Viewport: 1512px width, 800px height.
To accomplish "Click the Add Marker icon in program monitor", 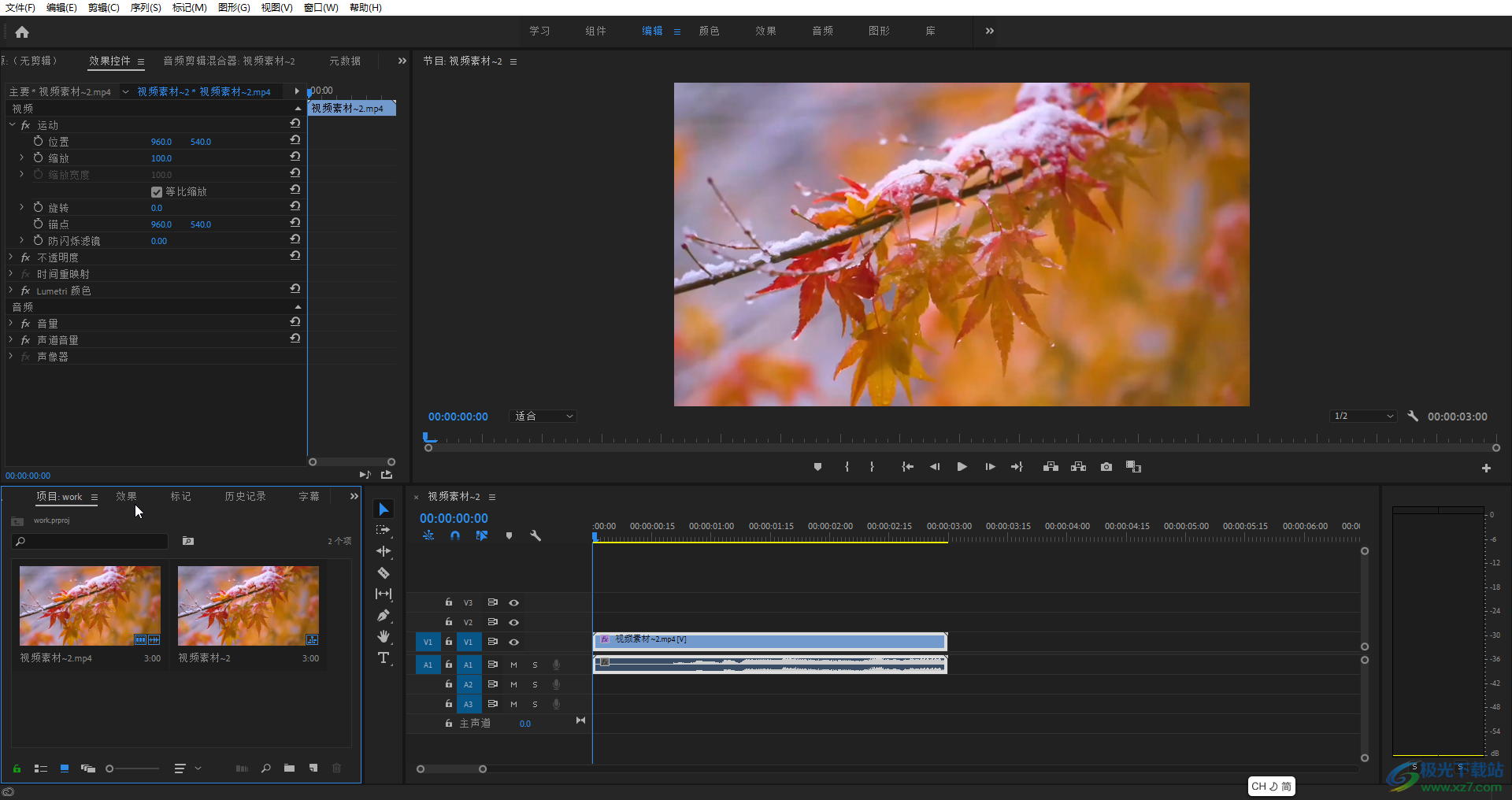I will click(x=817, y=467).
